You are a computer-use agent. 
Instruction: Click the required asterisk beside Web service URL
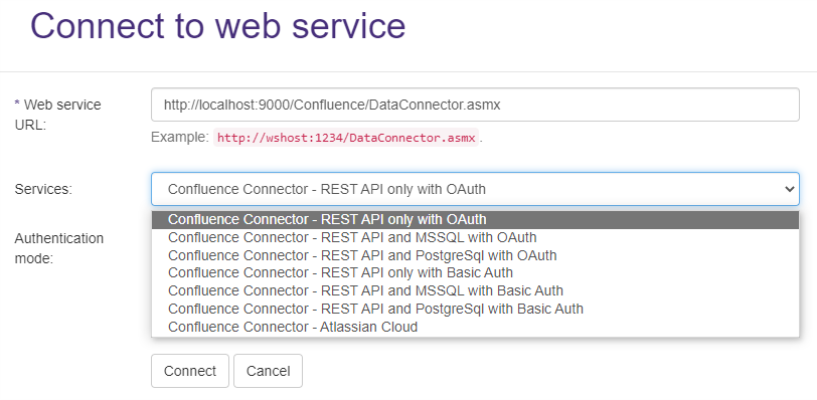17,105
